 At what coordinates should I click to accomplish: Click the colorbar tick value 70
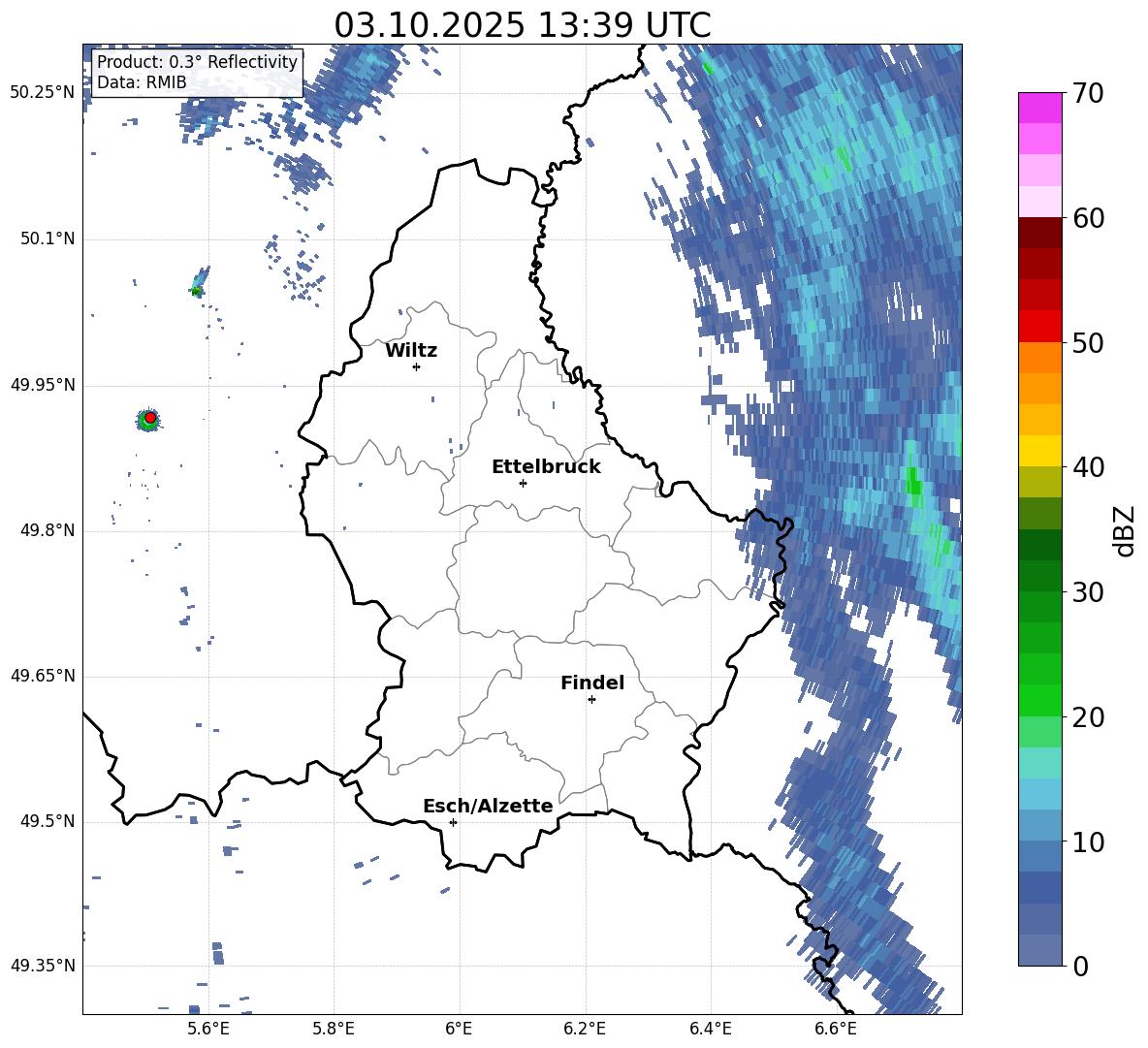tap(1088, 93)
